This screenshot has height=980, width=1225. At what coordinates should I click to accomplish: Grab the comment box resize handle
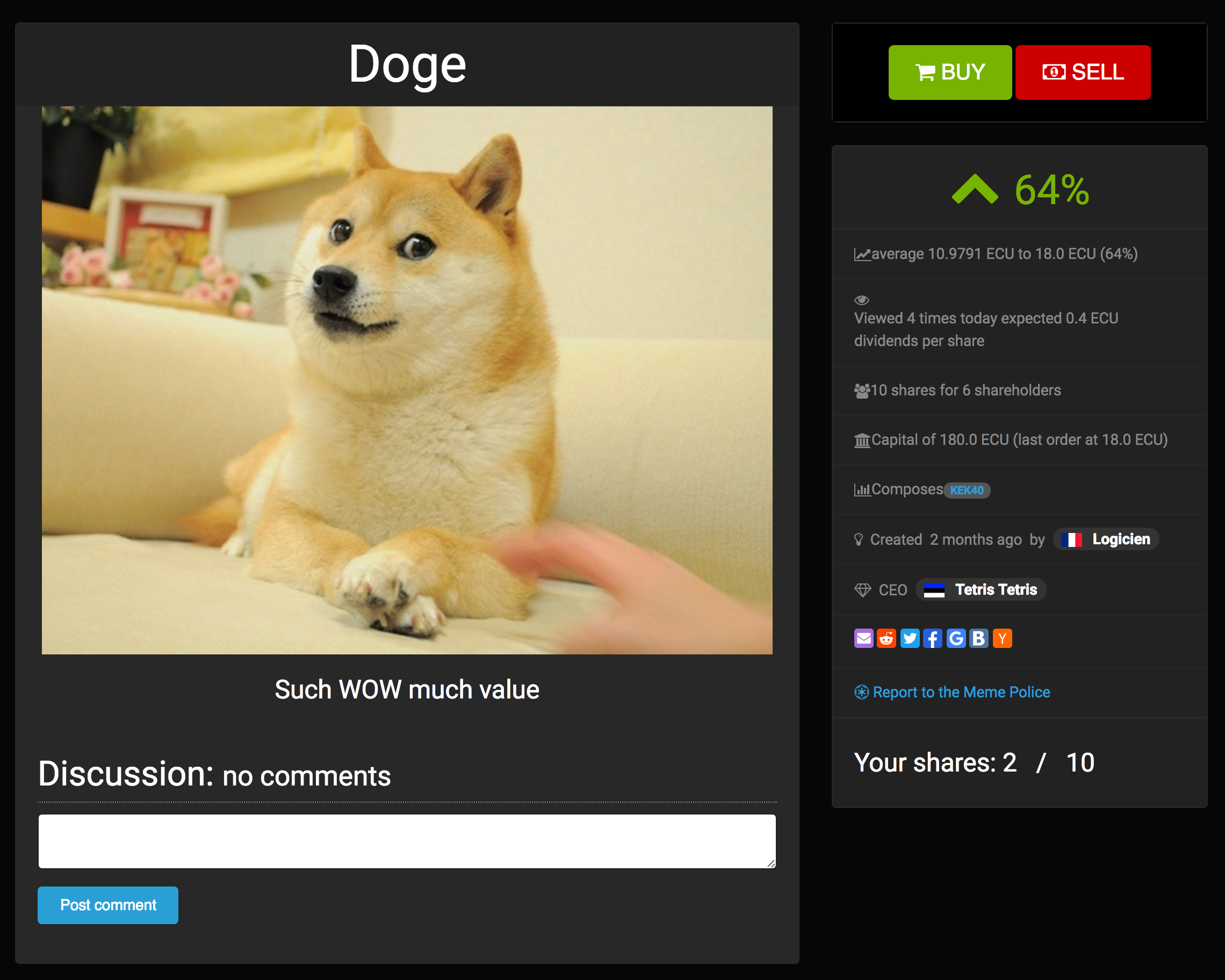click(x=771, y=863)
